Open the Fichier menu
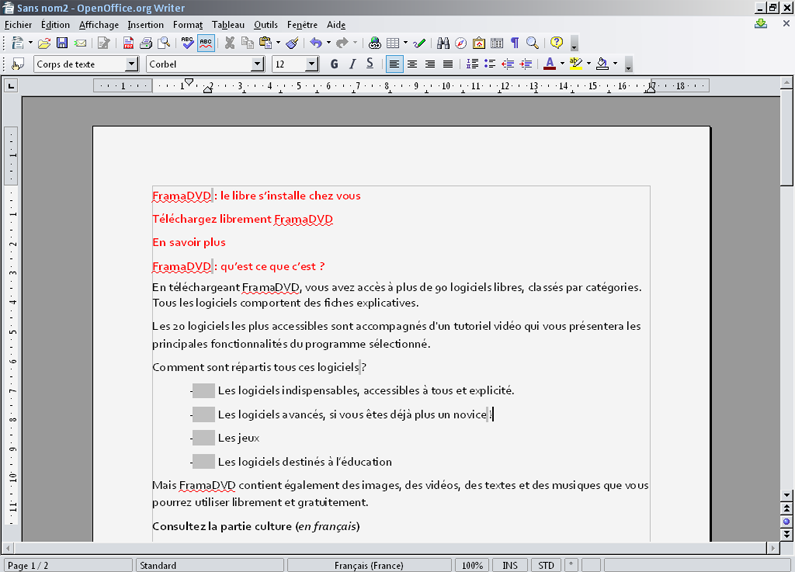This screenshot has width=795, height=572. (18, 25)
